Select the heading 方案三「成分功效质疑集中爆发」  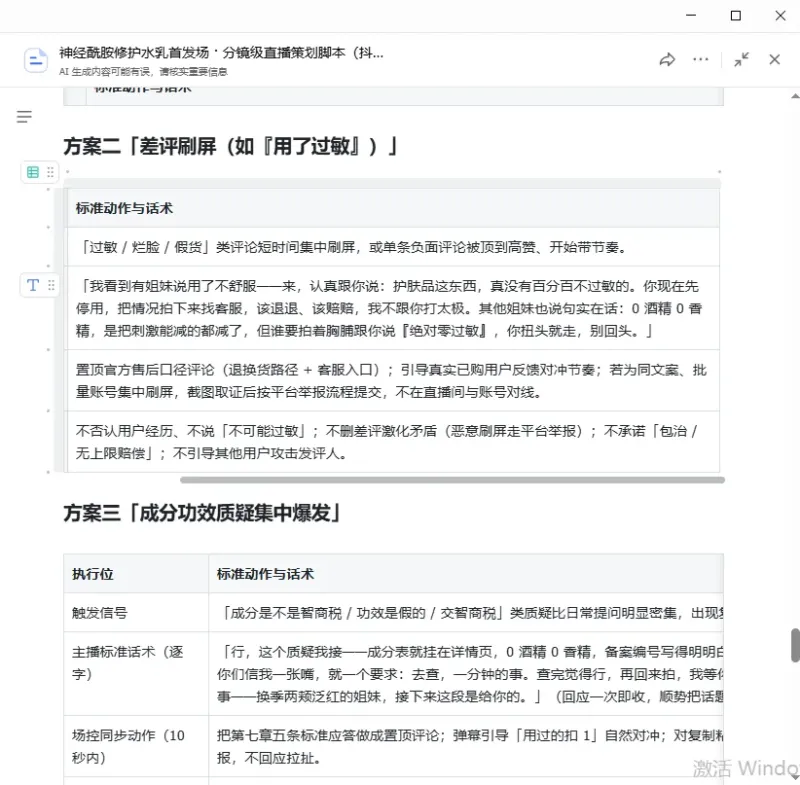pos(203,513)
